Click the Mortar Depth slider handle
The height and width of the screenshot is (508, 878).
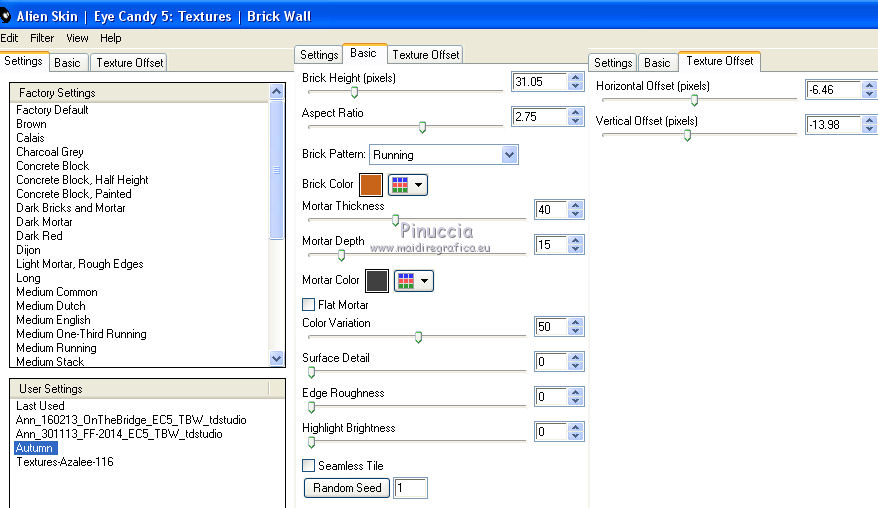point(341,255)
